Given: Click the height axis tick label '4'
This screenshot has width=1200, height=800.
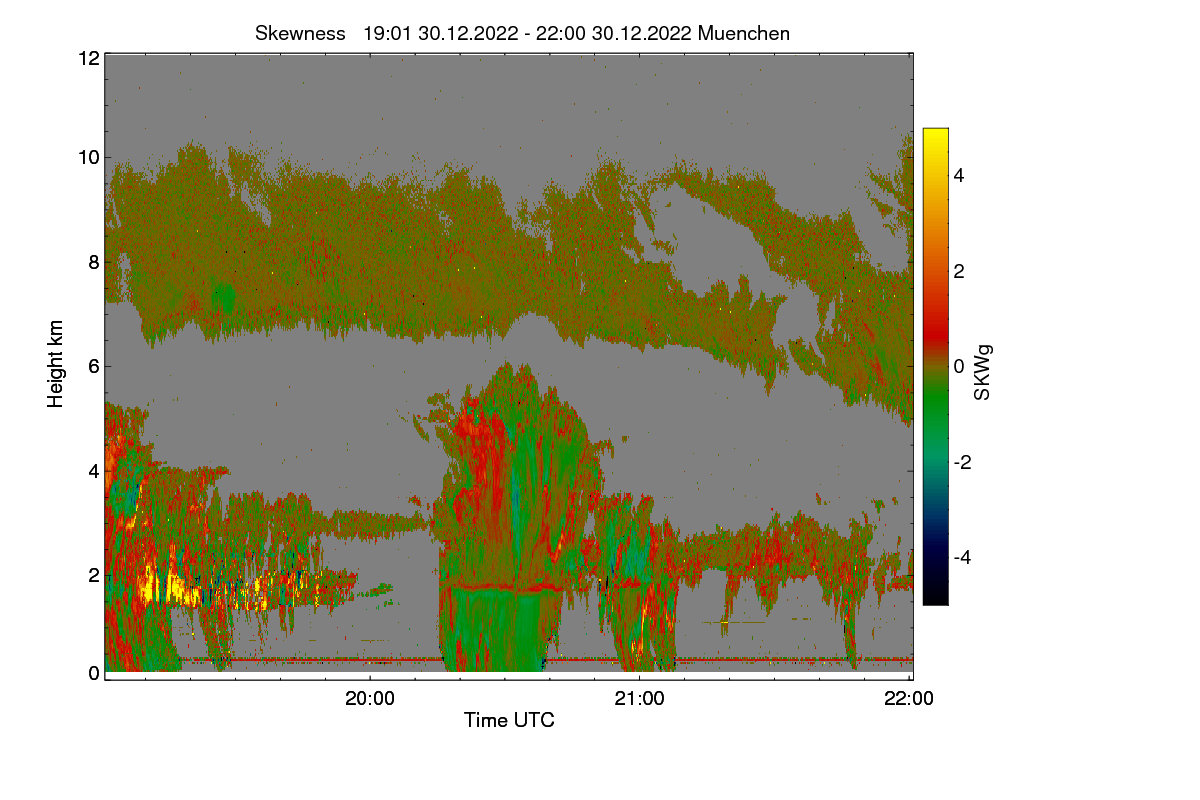Looking at the screenshot, I should click(x=93, y=470).
